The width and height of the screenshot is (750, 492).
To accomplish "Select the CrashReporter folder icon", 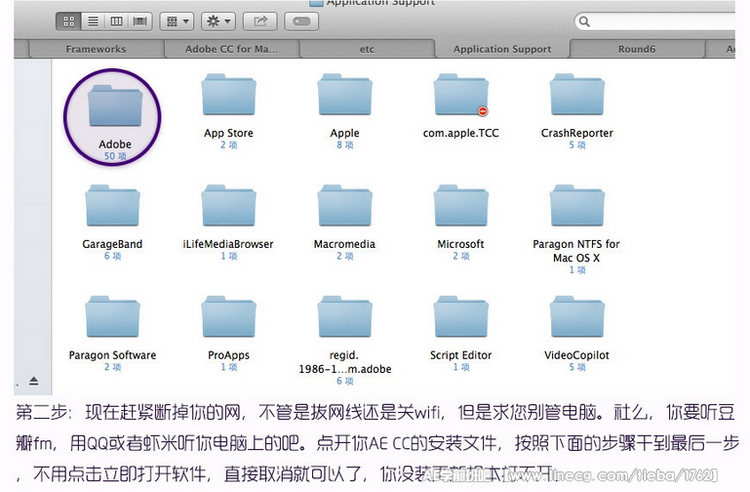I will (577, 95).
